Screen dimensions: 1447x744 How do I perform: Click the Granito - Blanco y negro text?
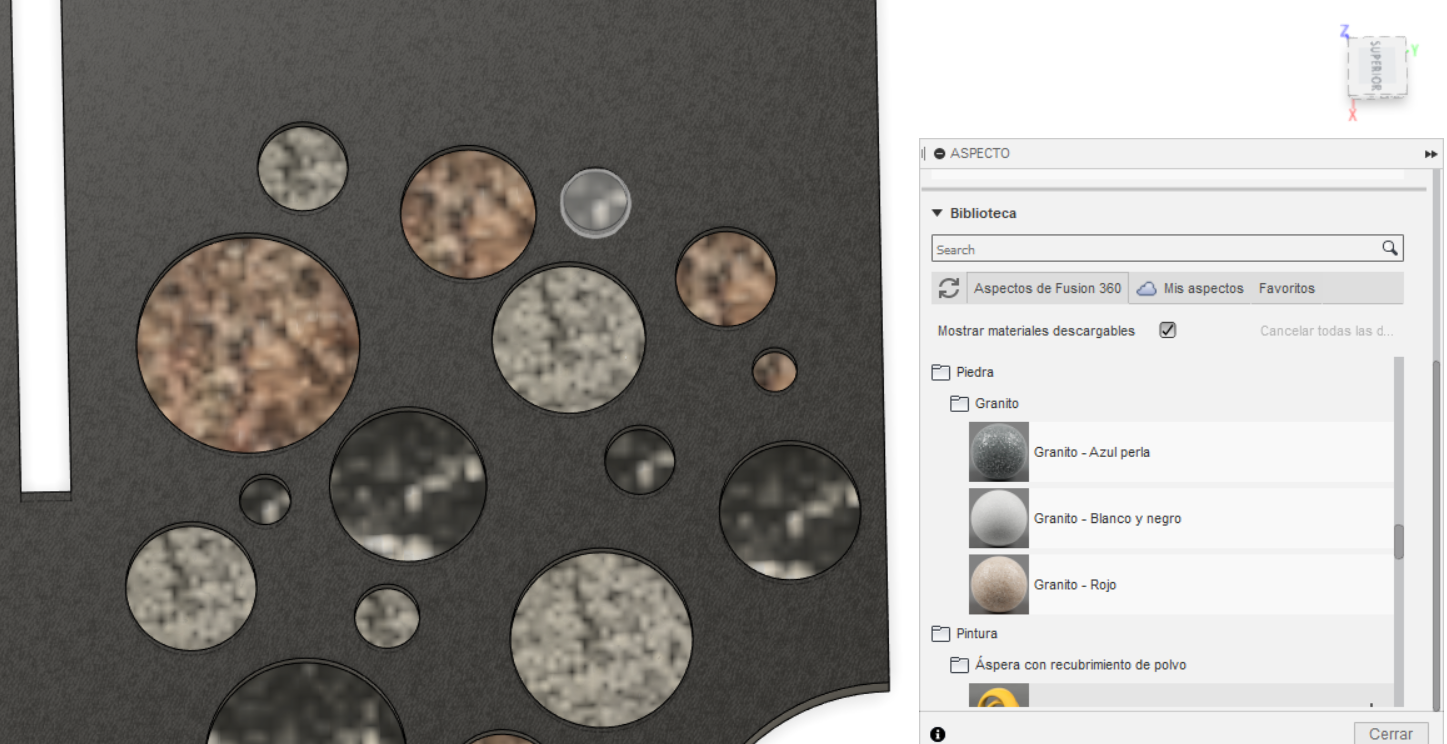pos(1107,518)
